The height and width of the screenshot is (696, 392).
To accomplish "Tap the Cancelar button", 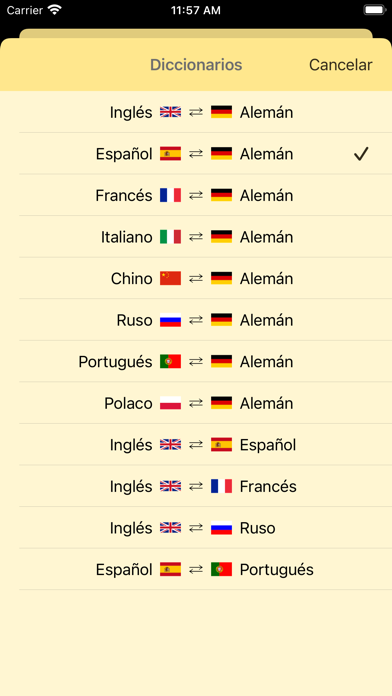I will (x=341, y=65).
